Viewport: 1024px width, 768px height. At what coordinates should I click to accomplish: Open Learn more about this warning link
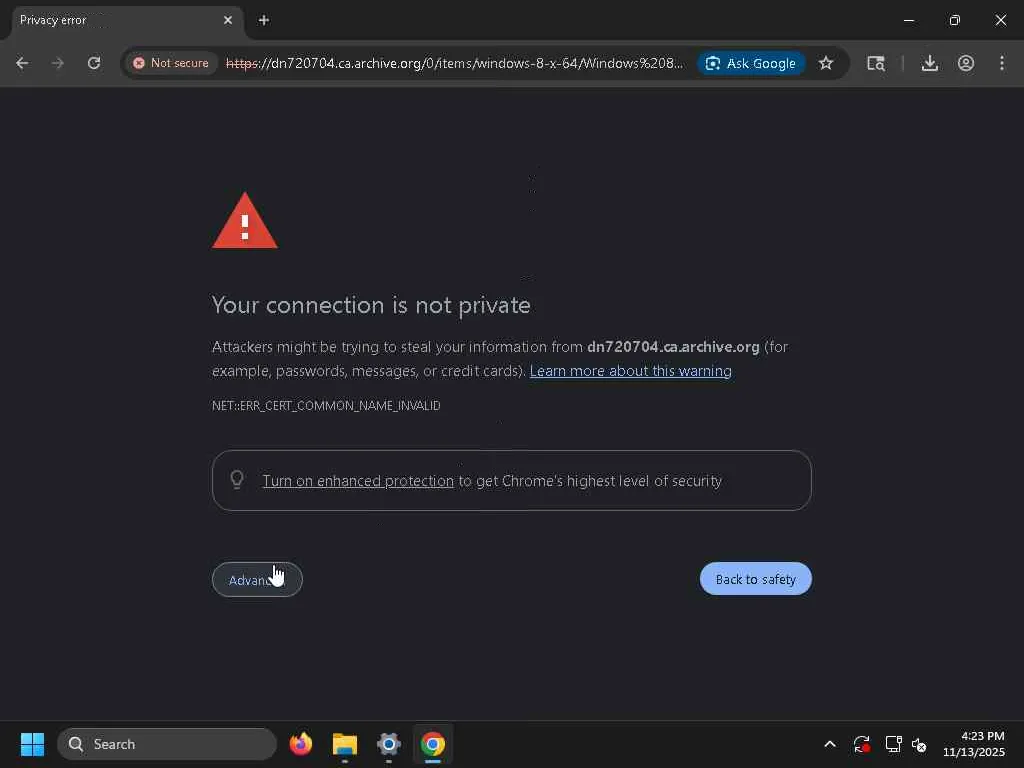[630, 371]
